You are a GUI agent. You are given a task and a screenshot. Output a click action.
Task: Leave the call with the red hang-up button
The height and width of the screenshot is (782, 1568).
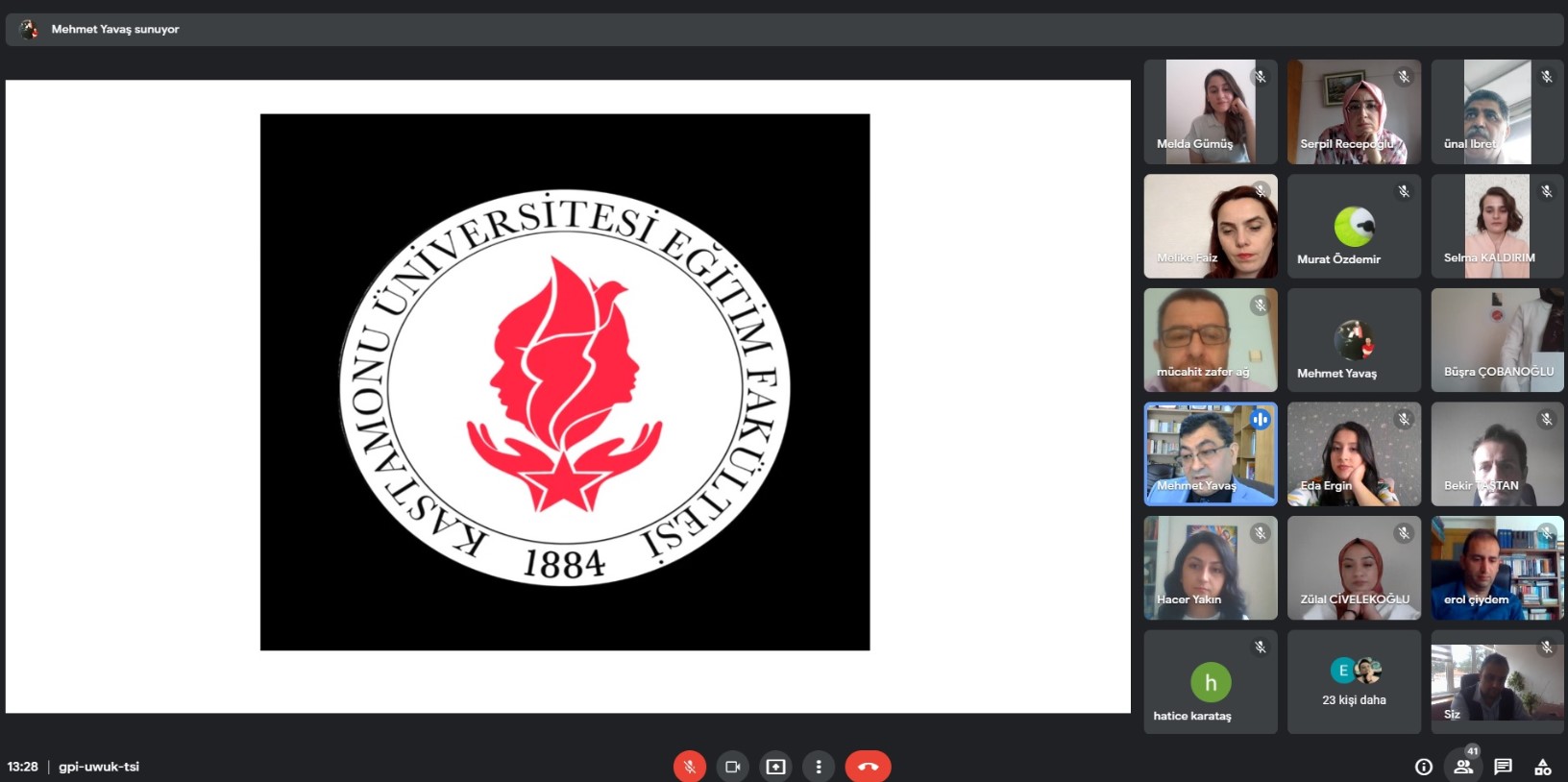pos(869,767)
